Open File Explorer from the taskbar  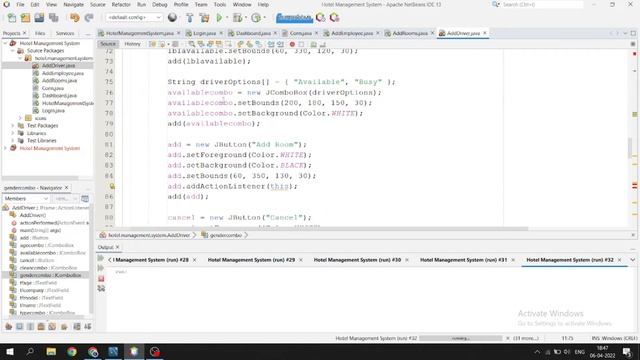click(51, 351)
